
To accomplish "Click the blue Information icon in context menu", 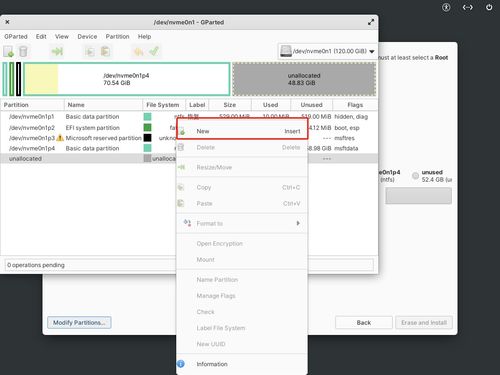I will coord(181,364).
